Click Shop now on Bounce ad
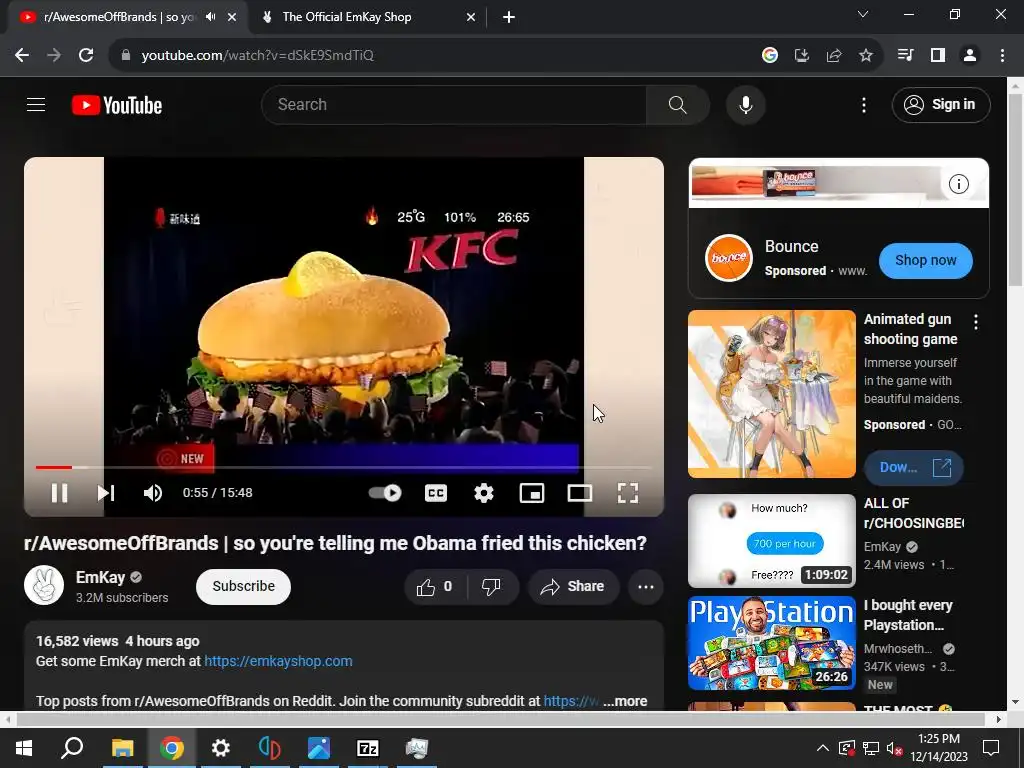The height and width of the screenshot is (768, 1024). [x=925, y=261]
